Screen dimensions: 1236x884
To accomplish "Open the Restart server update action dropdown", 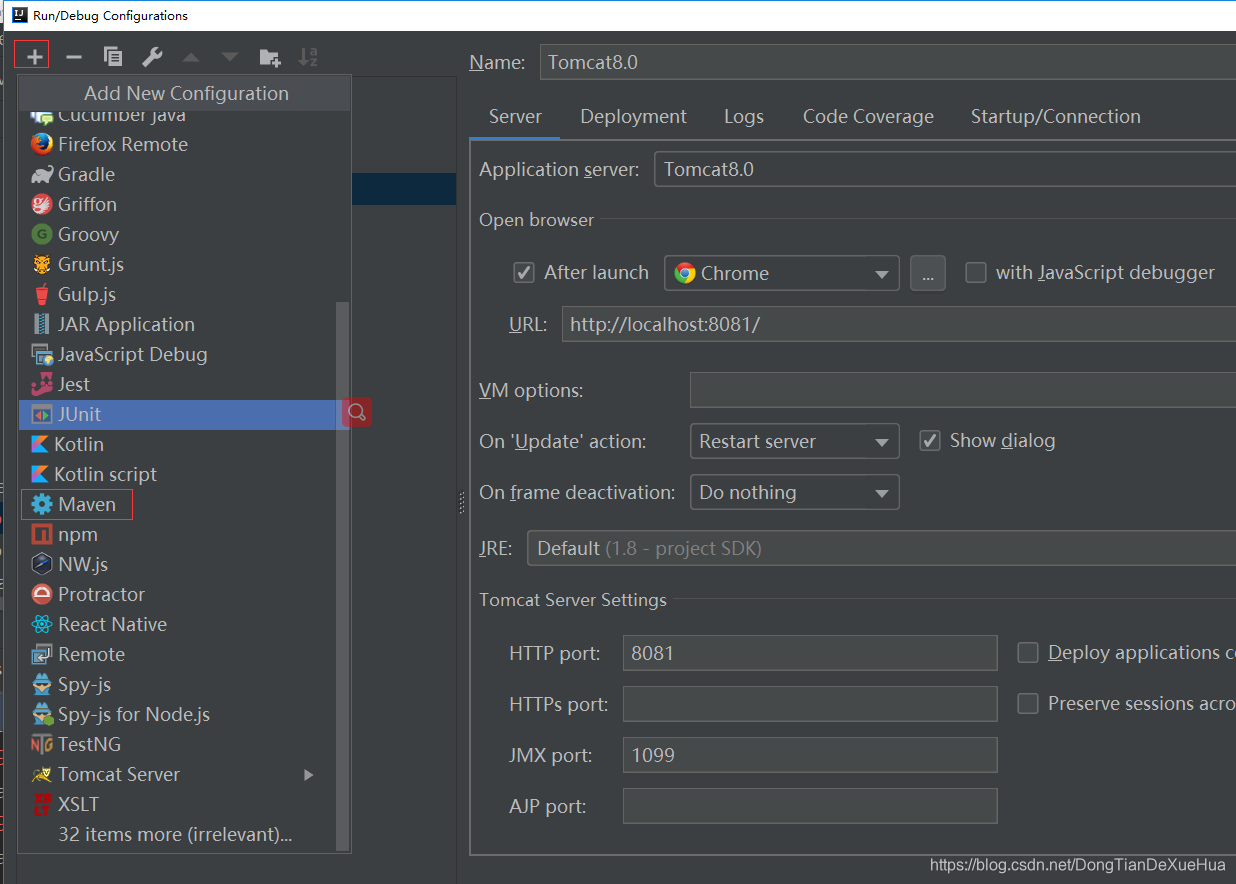I will tap(794, 441).
